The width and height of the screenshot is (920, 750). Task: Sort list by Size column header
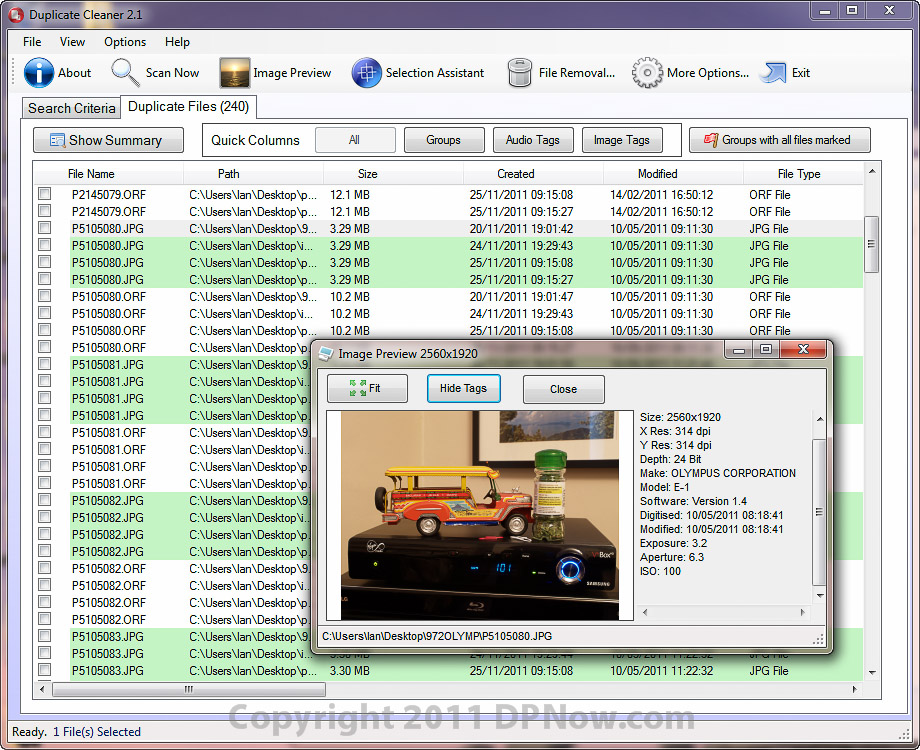(367, 174)
